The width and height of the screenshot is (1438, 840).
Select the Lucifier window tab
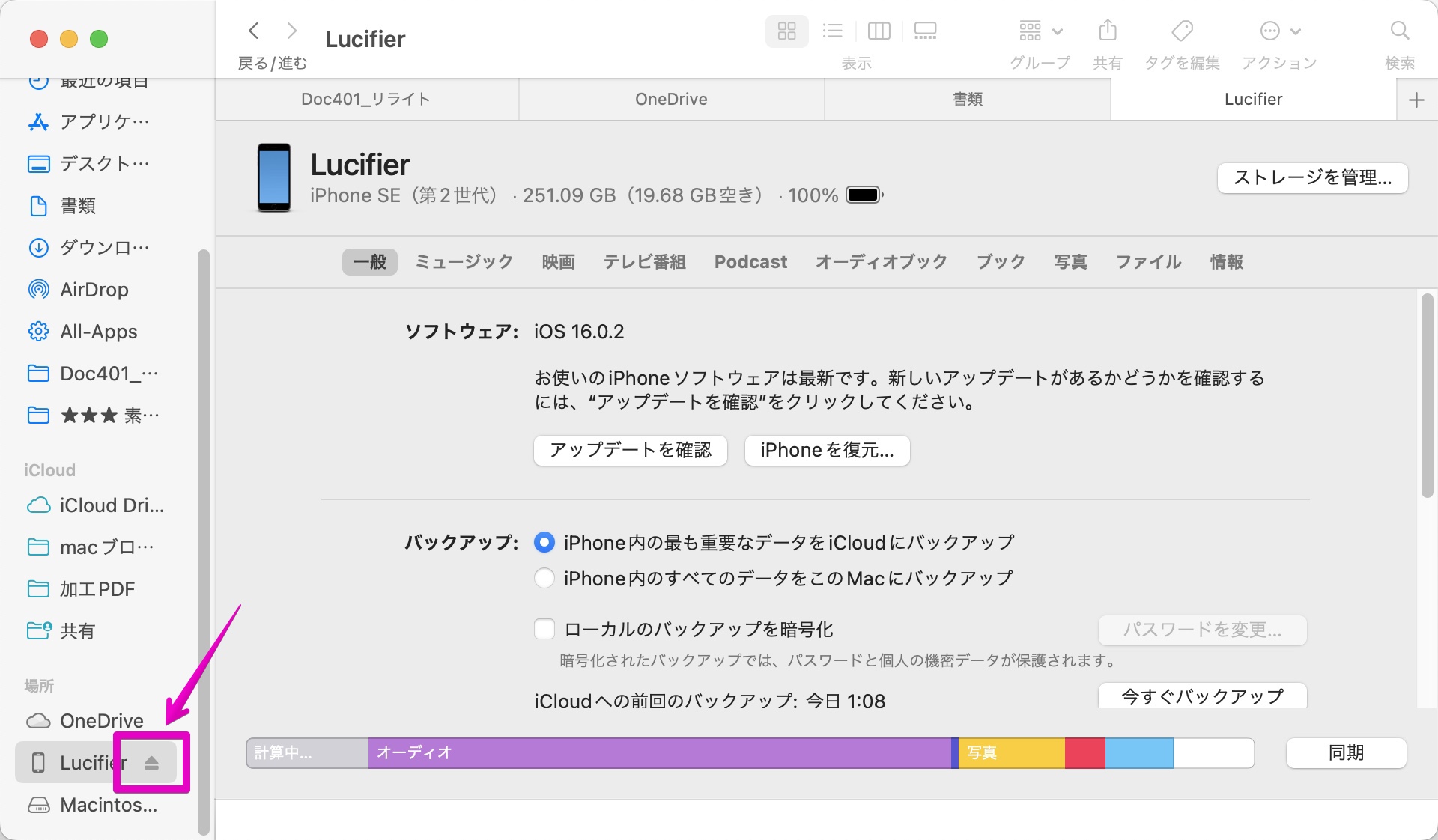point(1253,100)
